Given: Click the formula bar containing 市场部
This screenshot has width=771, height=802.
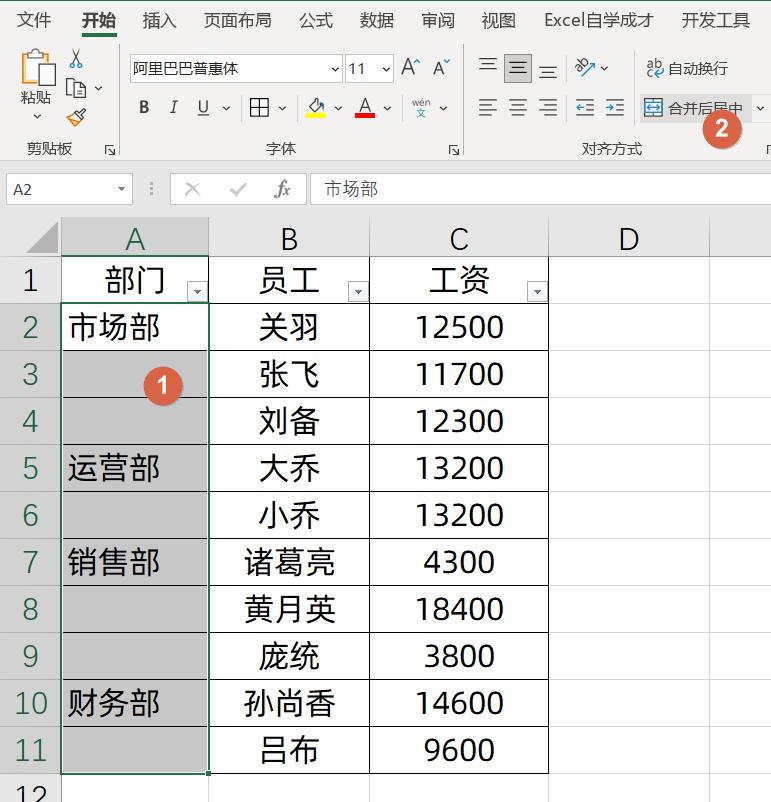Looking at the screenshot, I should 541,189.
